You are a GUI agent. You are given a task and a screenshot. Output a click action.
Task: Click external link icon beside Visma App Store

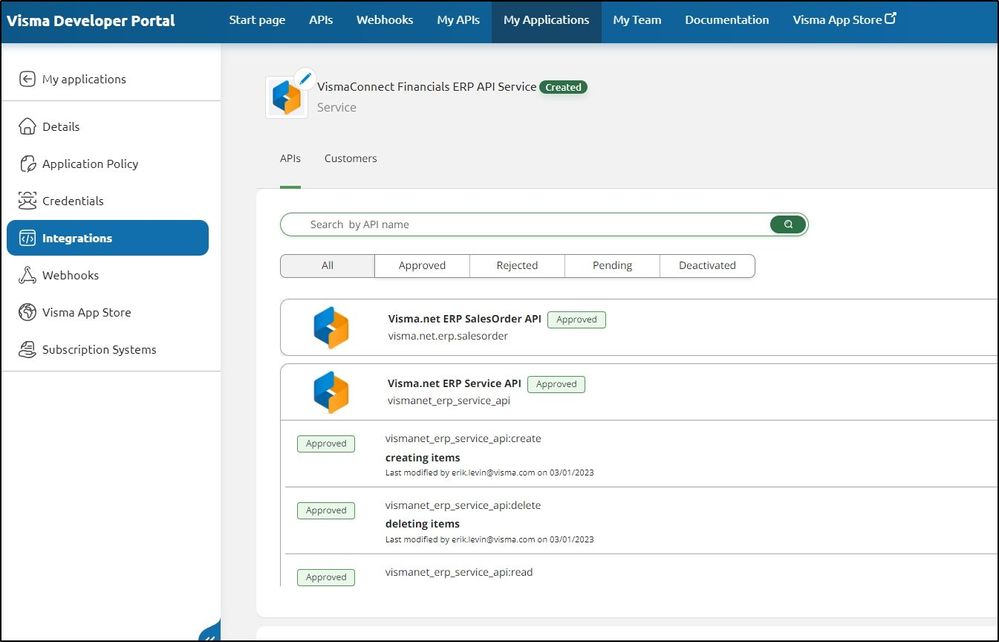891,18
